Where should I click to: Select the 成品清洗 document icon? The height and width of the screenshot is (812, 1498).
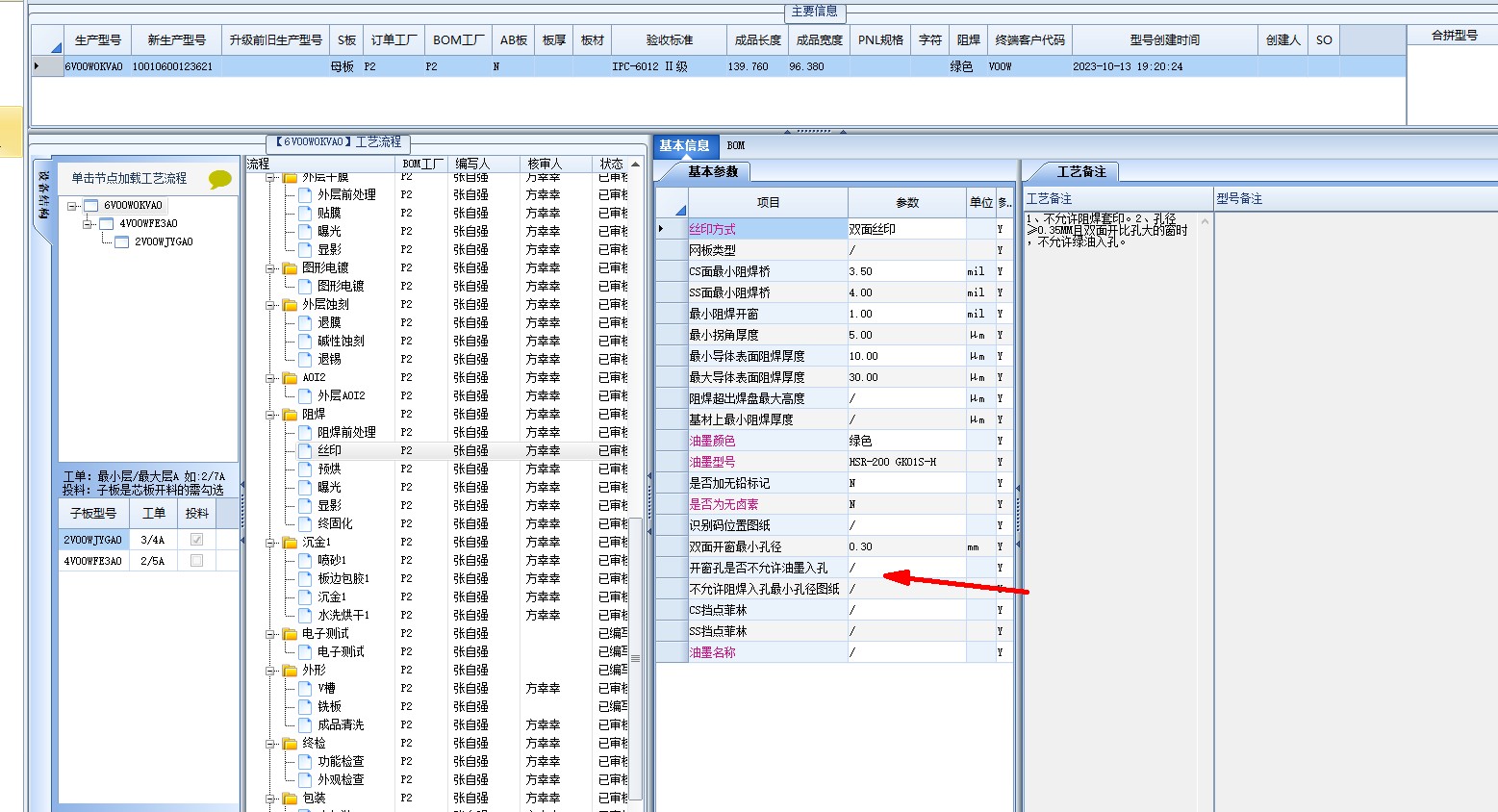305,724
